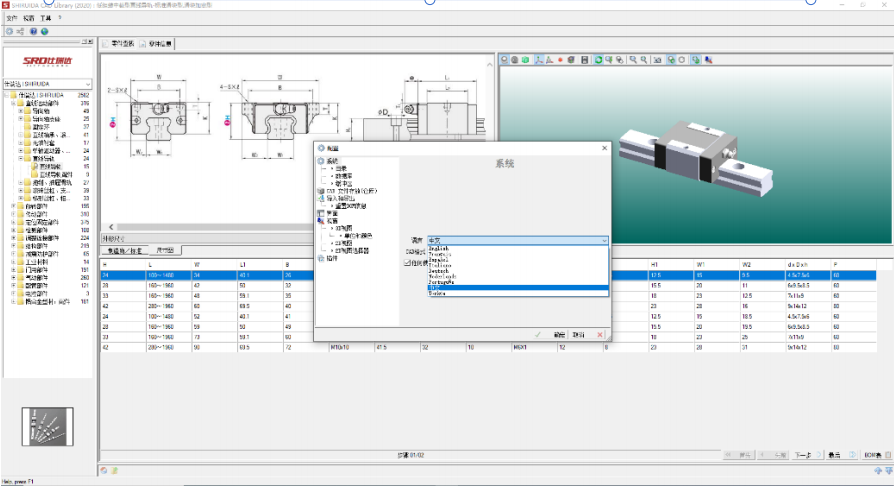Viewport: 894px width, 487px height.
Task: Click the globe icon in top toolbar
Action: (44, 31)
